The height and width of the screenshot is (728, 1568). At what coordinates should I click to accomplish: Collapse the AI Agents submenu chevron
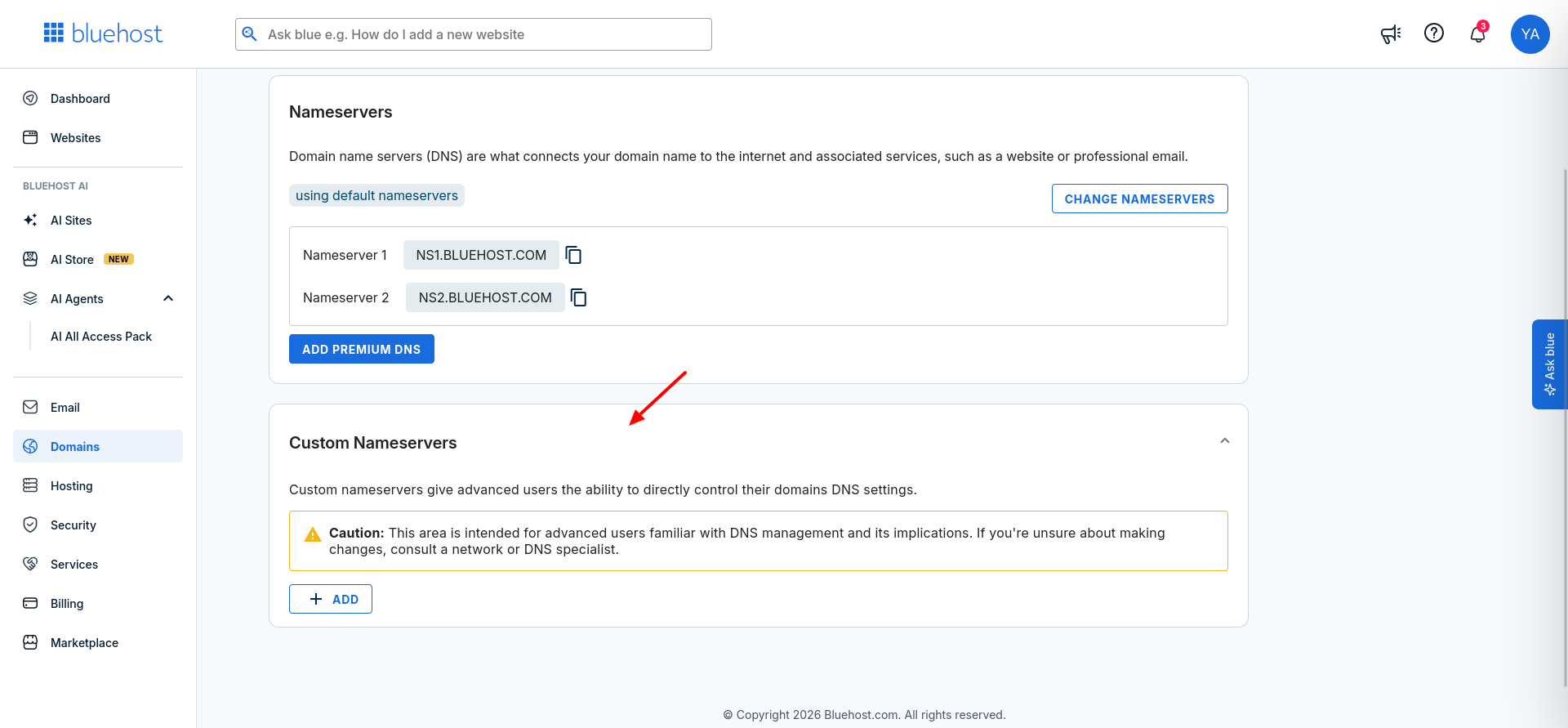(x=168, y=298)
